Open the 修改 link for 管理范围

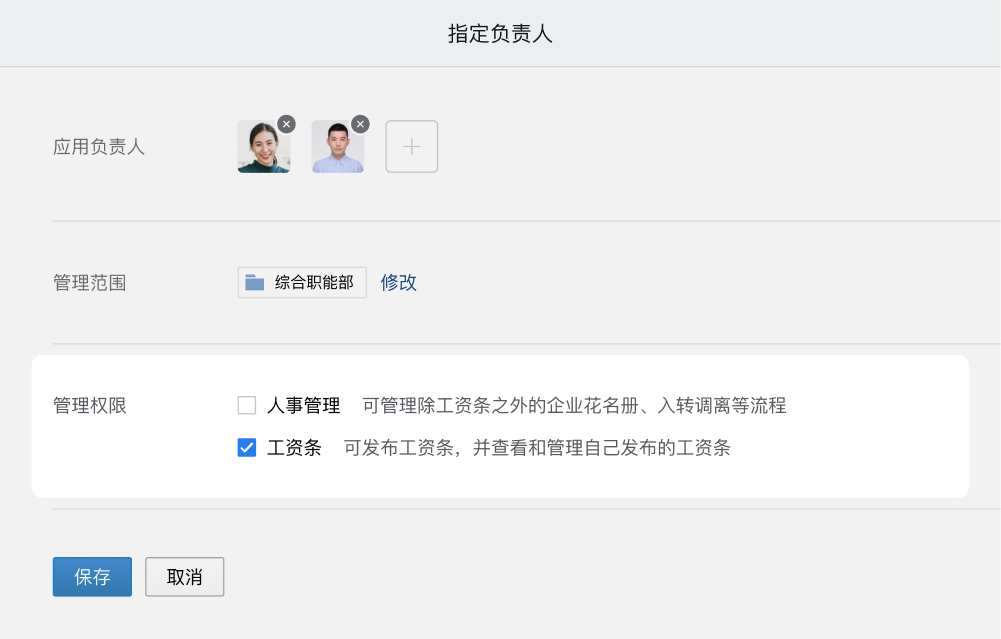tap(398, 283)
